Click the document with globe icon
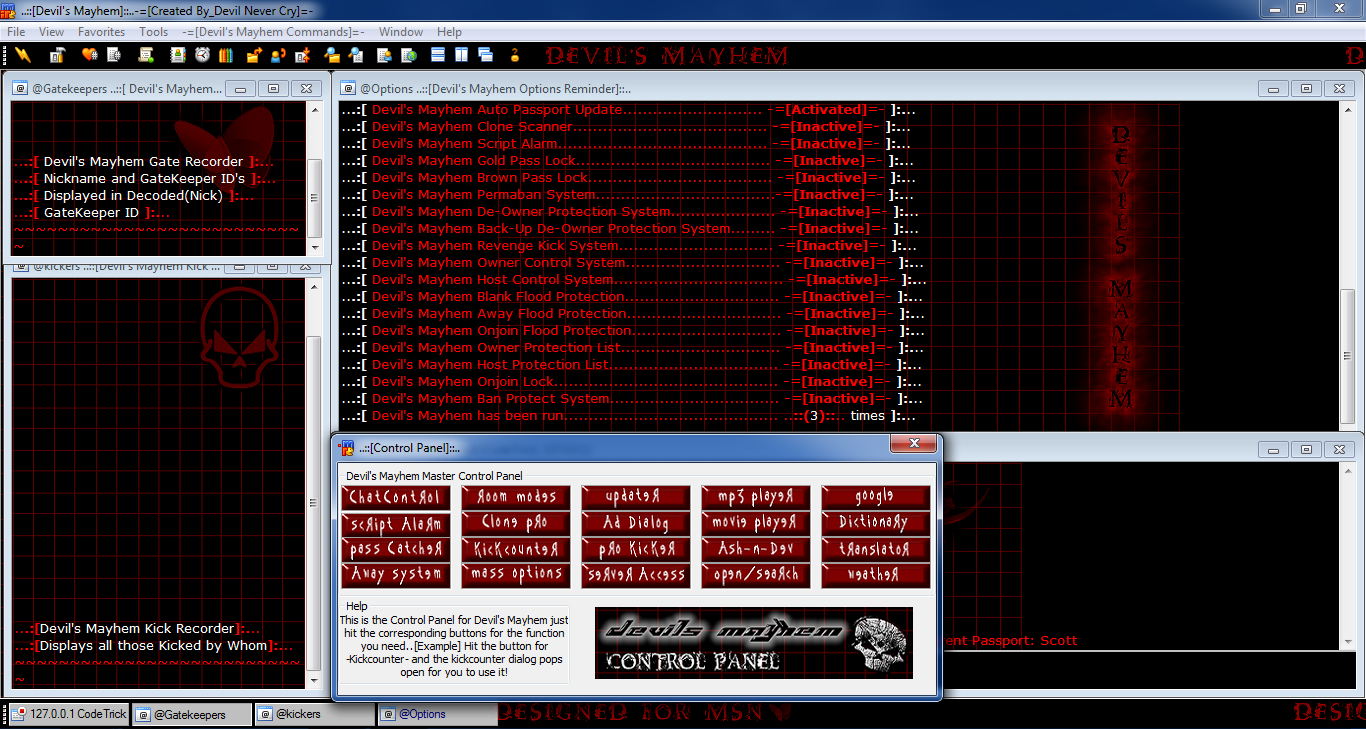1366x729 pixels. [x=409, y=55]
